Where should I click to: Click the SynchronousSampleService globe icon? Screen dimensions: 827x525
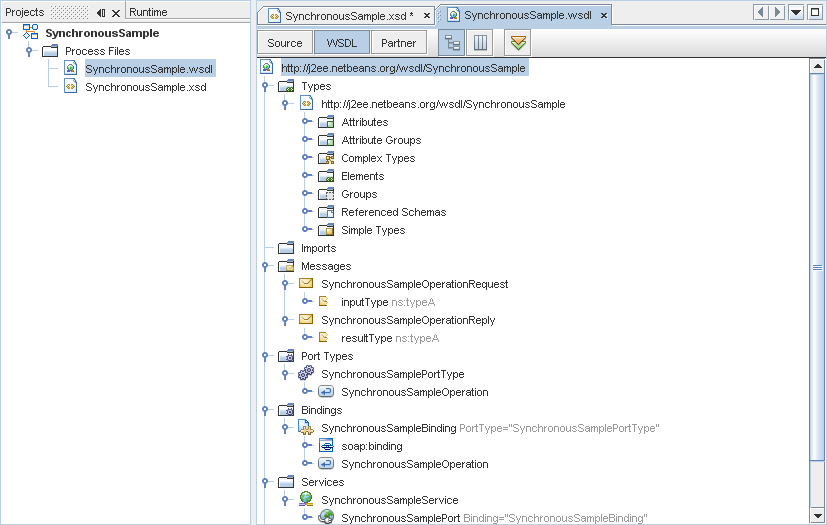[306, 499]
